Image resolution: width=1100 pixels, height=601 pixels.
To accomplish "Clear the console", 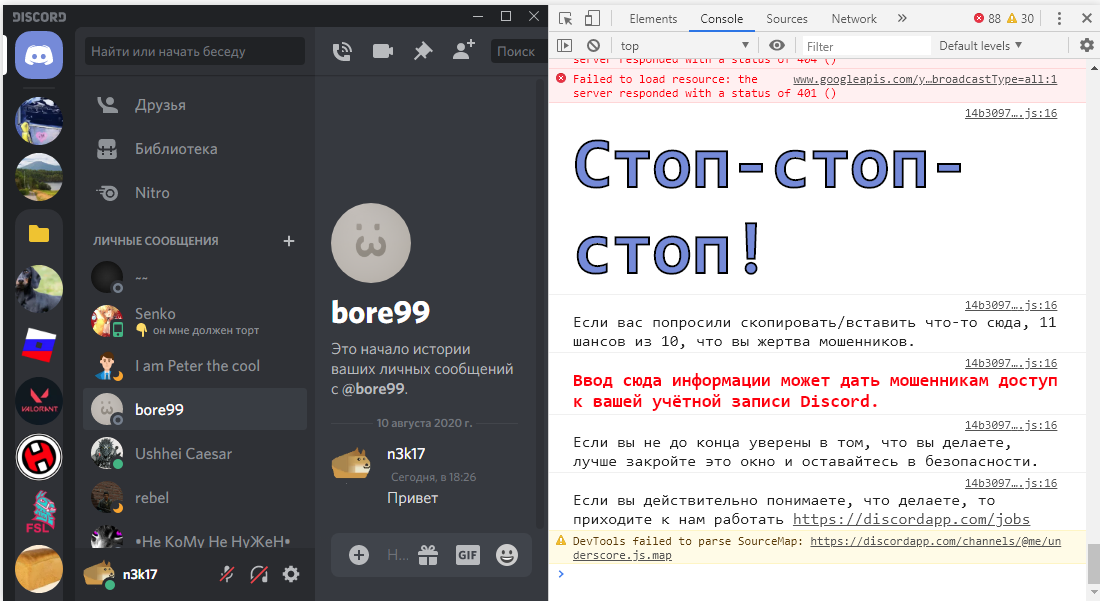I will coord(593,46).
